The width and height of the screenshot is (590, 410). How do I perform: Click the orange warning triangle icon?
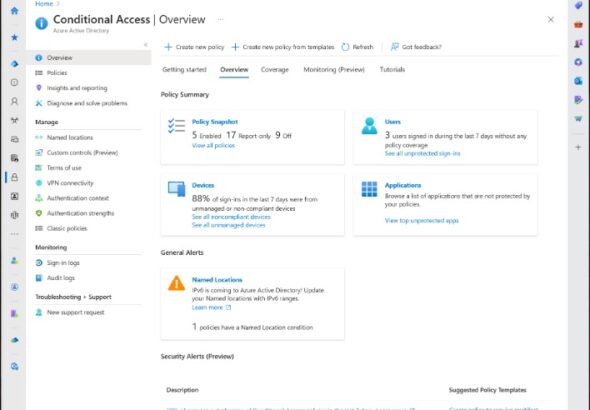176,283
